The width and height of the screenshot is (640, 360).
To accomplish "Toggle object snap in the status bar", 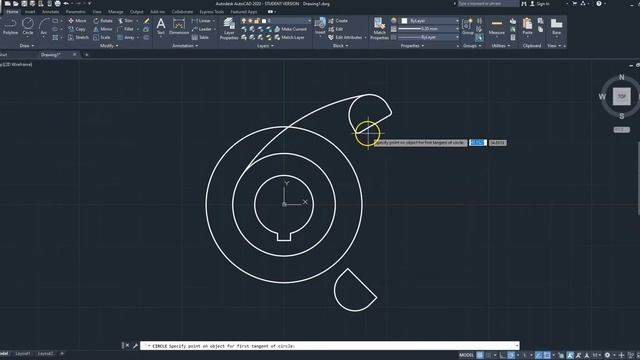I will point(547,355).
